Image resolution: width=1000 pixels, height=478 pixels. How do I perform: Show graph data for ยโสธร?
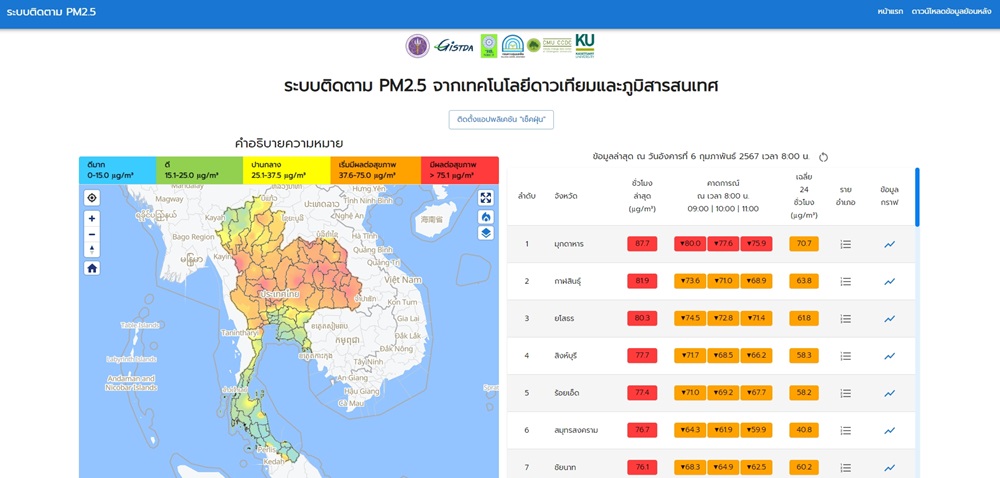click(890, 319)
